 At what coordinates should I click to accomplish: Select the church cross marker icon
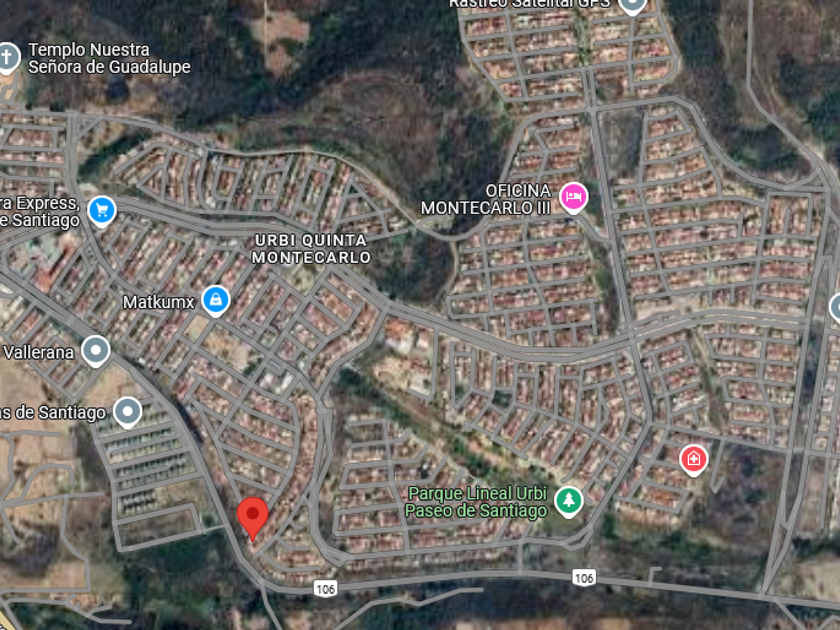[x=8, y=57]
